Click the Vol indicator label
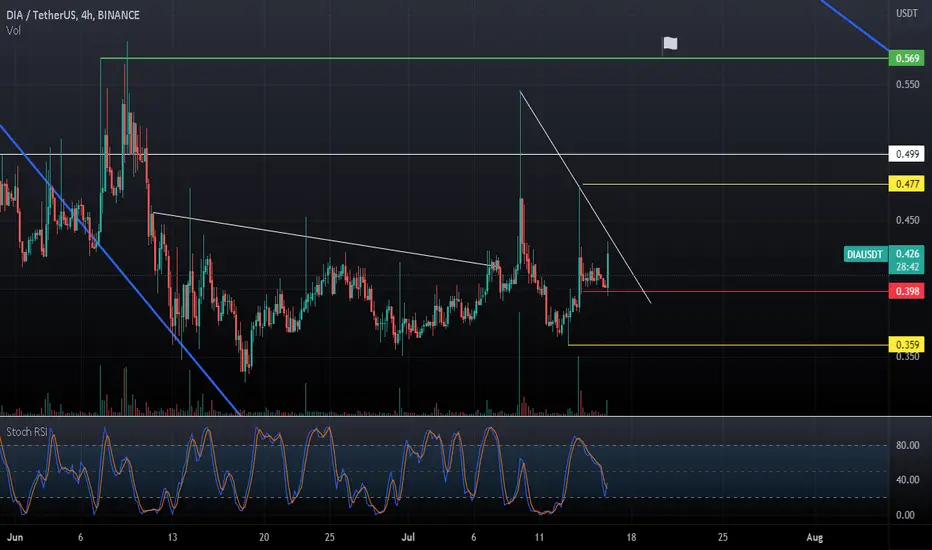932x550 pixels. pos(13,30)
